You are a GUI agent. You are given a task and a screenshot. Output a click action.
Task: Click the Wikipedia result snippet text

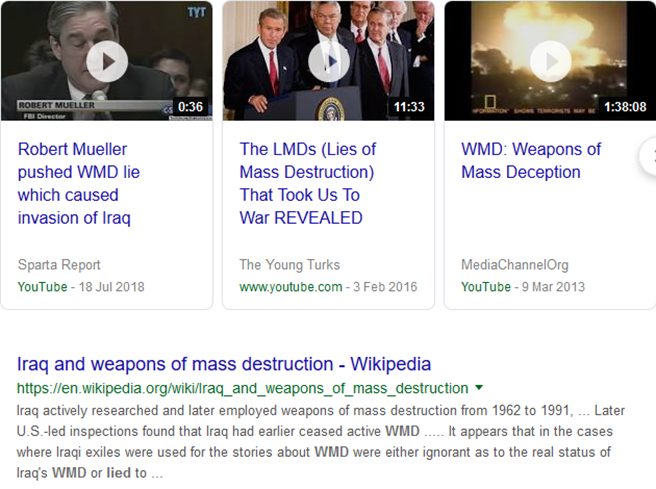pyautogui.click(x=320, y=442)
